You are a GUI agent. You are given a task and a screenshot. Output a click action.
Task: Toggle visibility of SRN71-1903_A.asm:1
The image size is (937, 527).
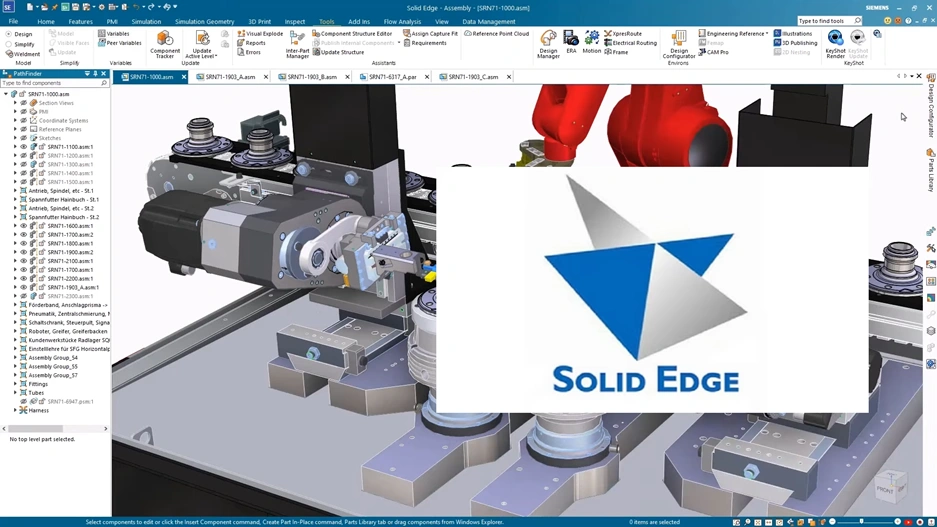[24, 287]
